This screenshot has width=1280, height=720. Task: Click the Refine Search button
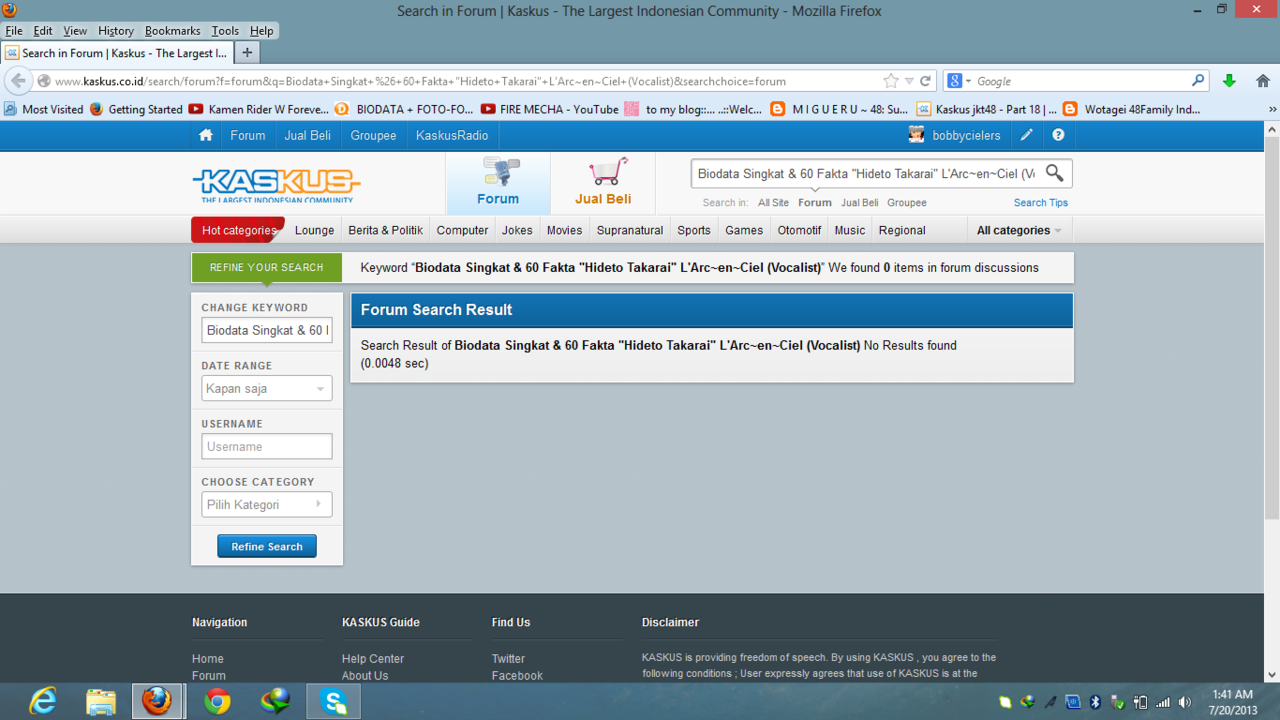click(x=267, y=546)
